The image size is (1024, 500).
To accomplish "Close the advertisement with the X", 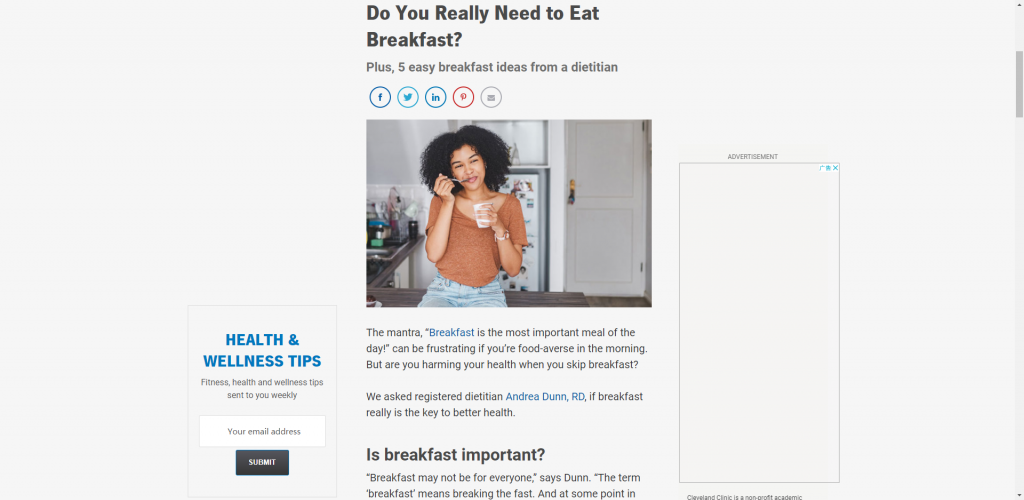I will [835, 168].
